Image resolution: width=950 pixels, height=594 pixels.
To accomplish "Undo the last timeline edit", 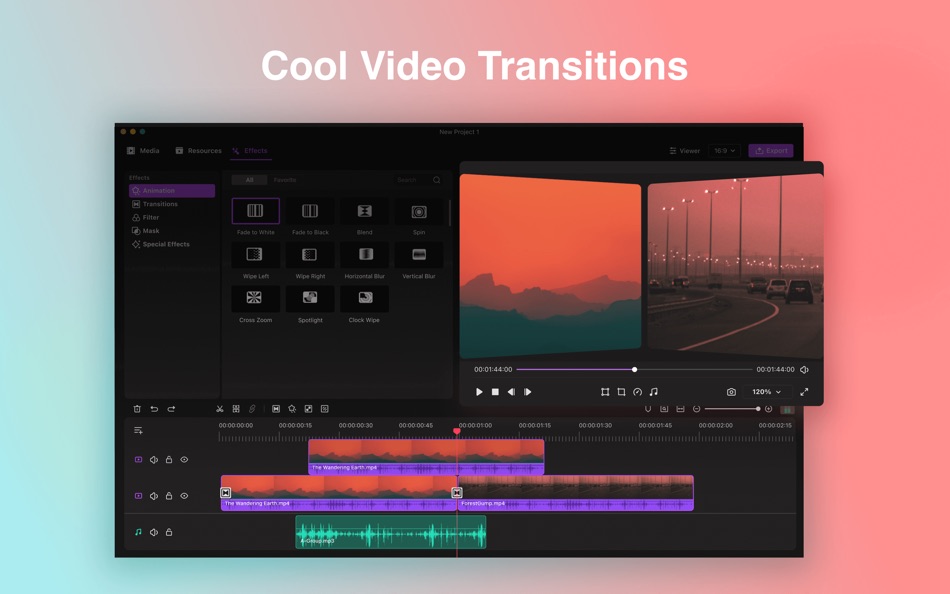I will [x=153, y=409].
